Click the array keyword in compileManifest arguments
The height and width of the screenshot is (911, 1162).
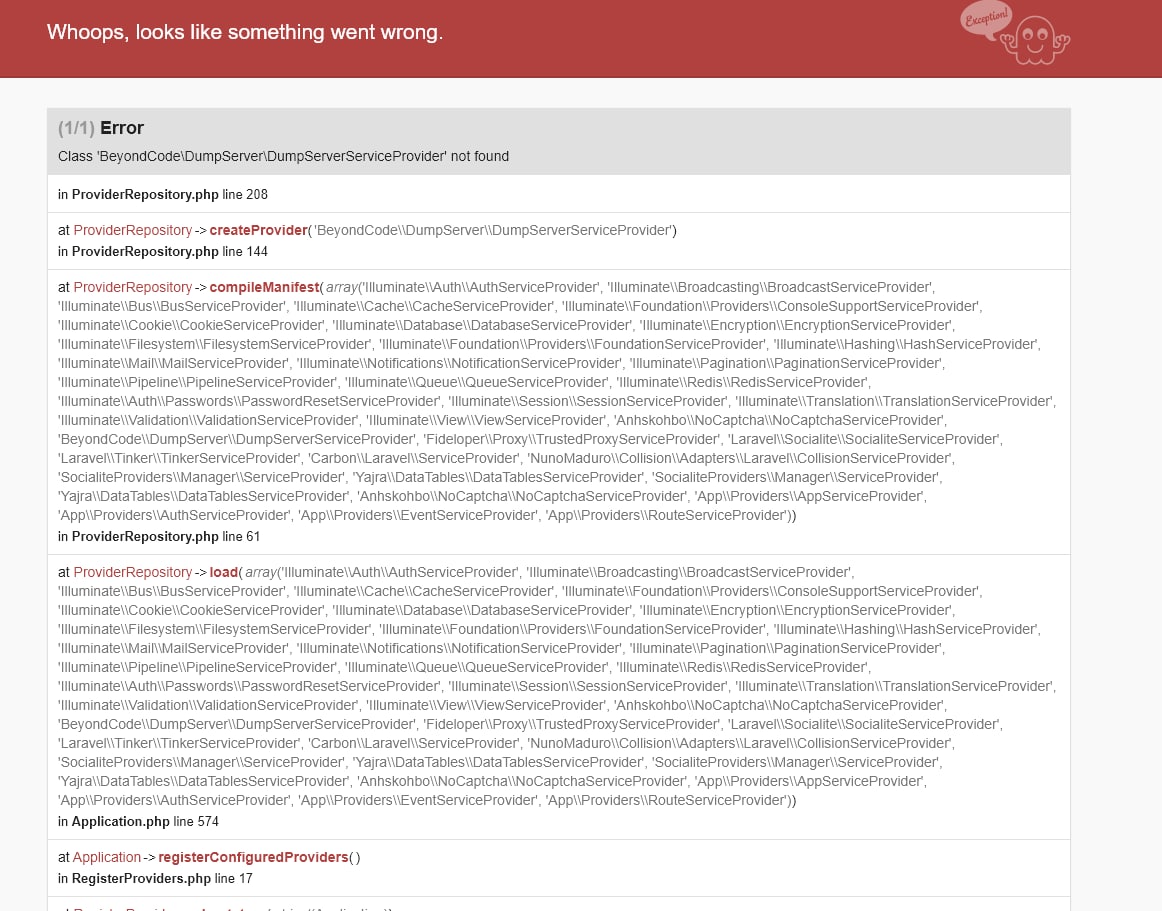point(341,287)
